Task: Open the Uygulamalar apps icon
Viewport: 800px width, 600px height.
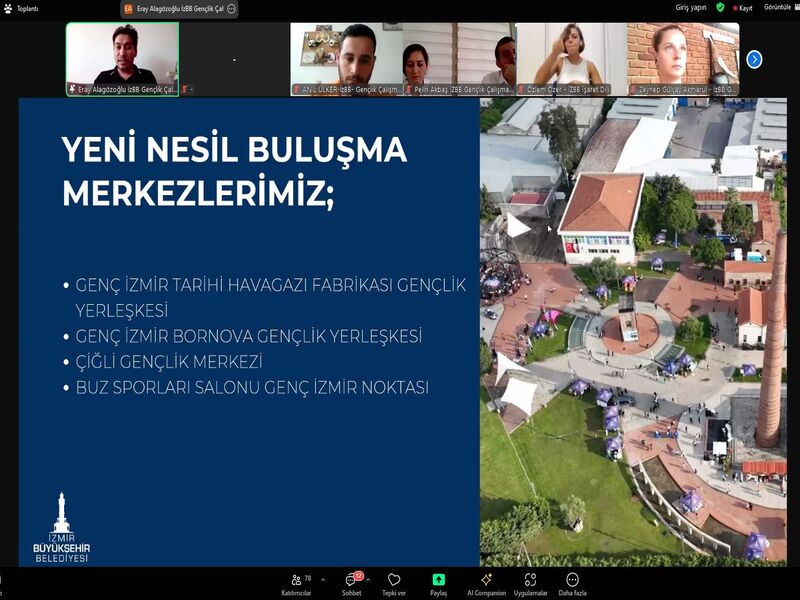Action: tap(530, 581)
